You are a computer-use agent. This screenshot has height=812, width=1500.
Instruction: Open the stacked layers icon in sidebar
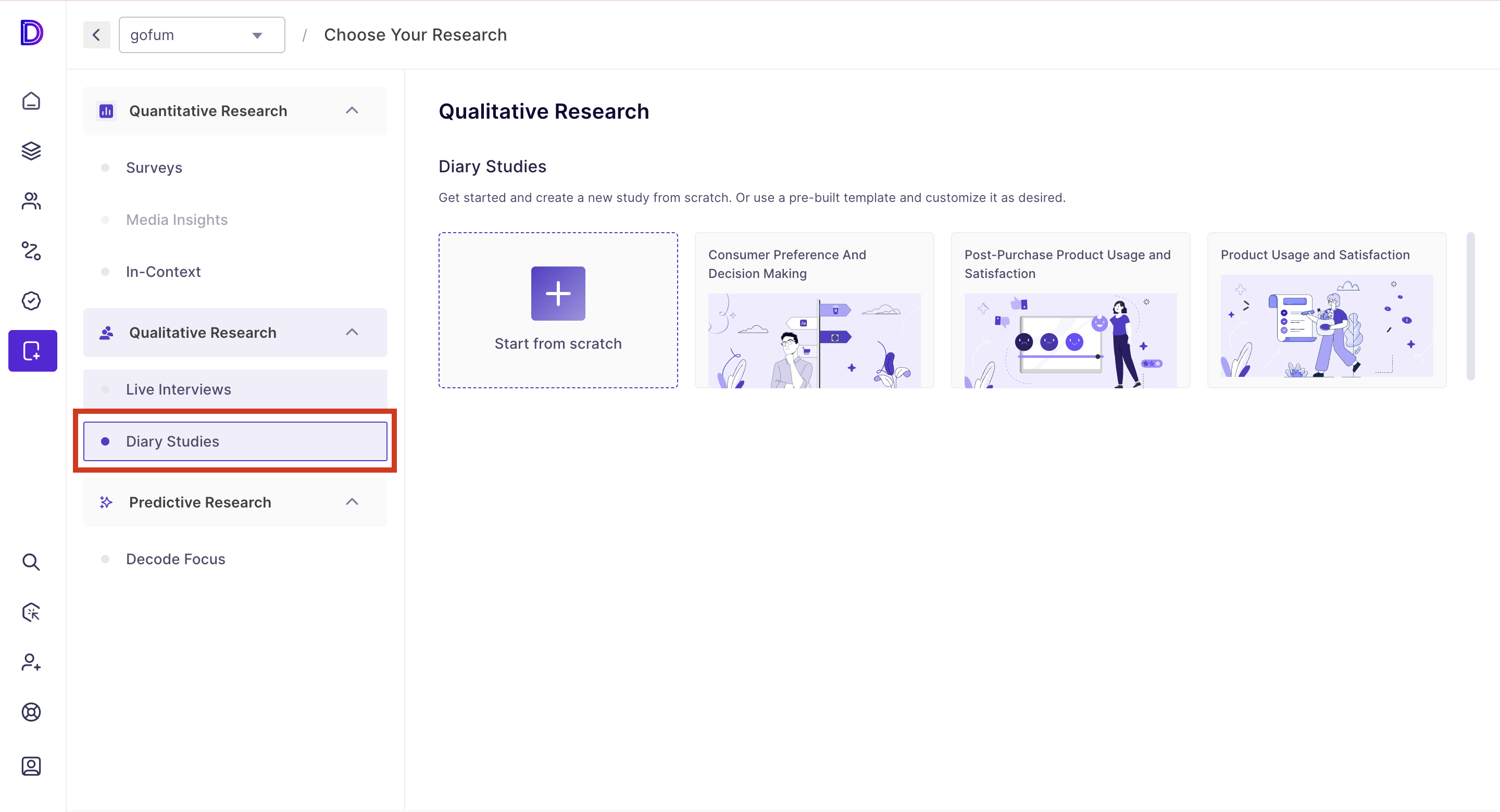31,151
